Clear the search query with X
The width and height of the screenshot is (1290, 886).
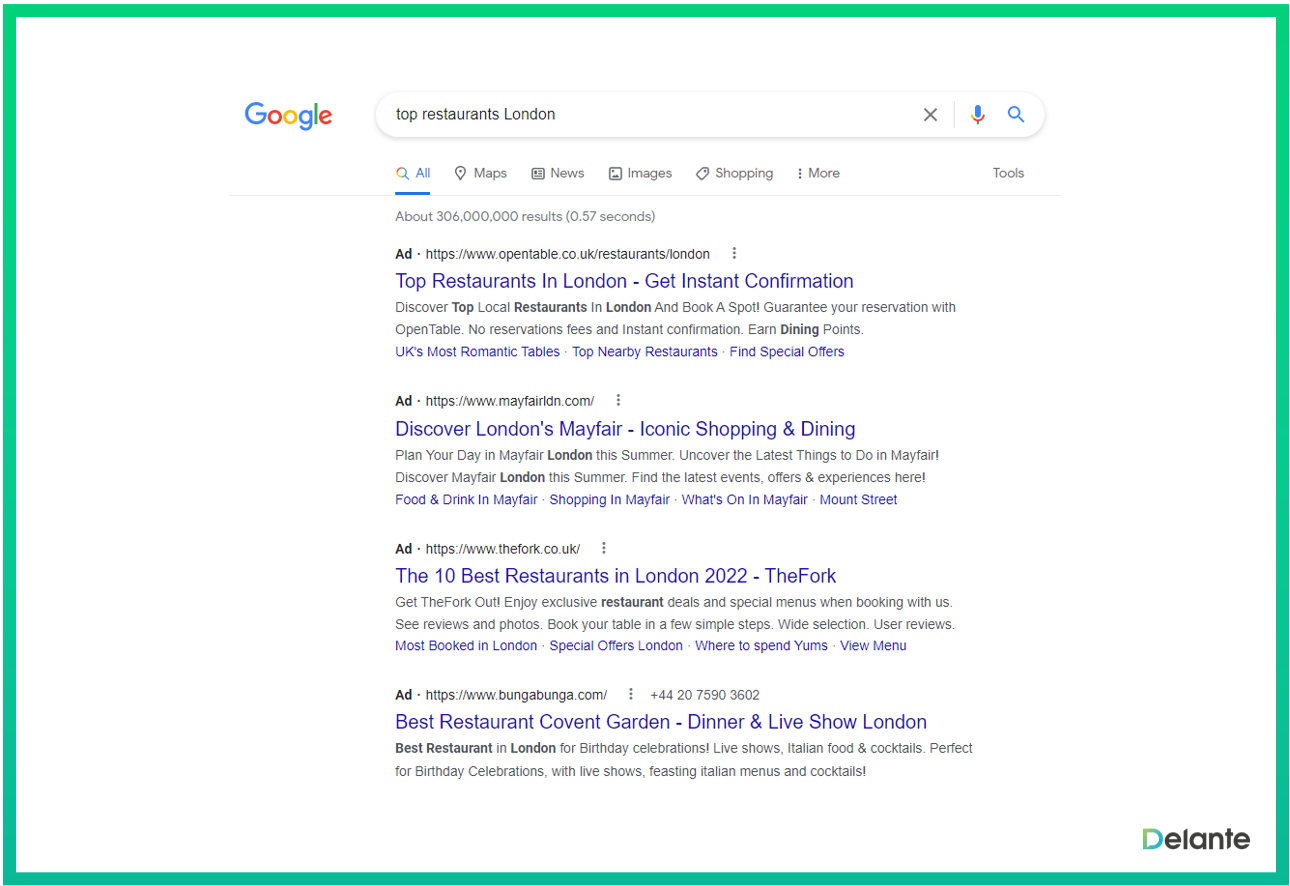click(x=930, y=115)
